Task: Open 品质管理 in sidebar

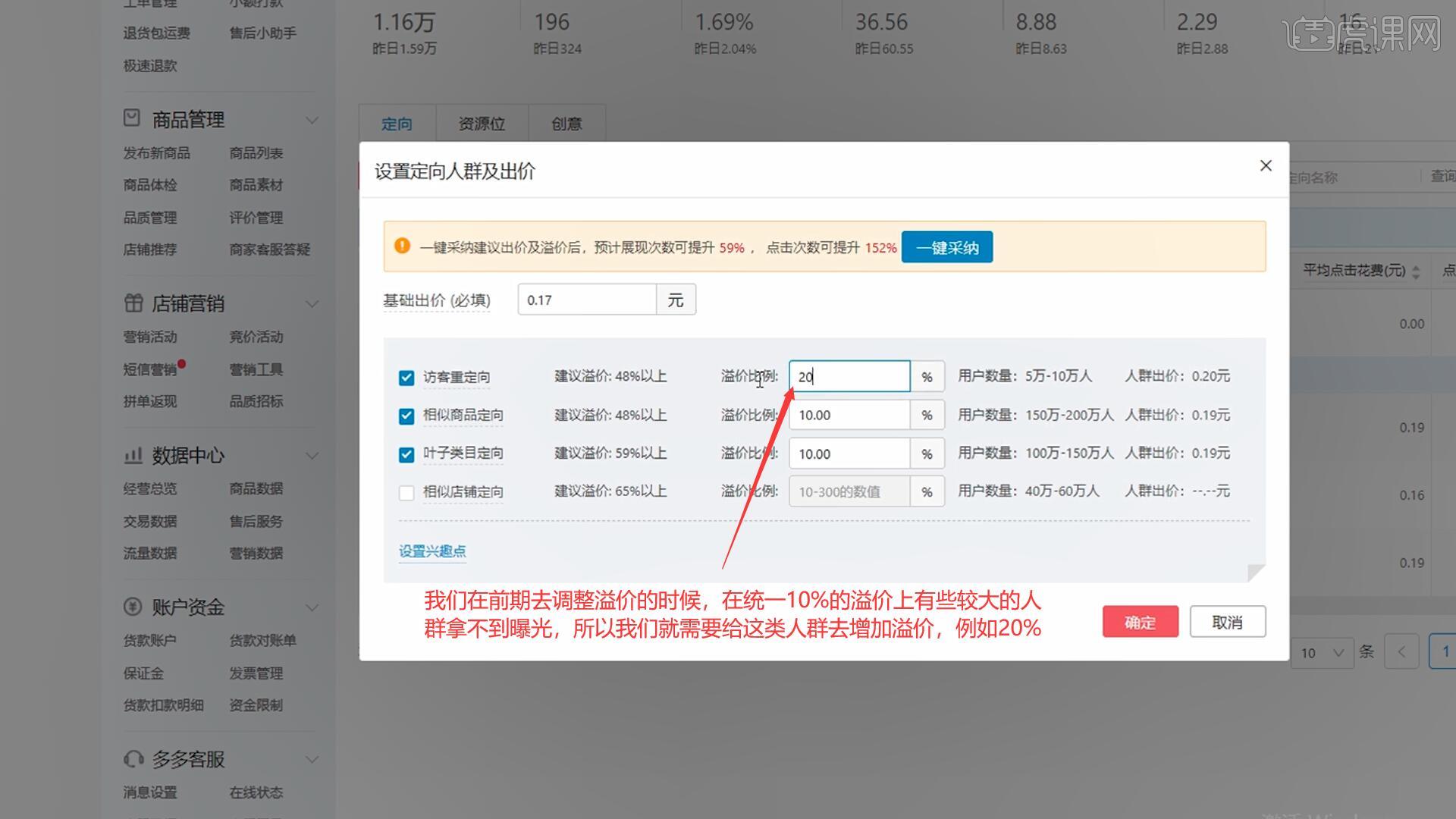Action: click(150, 218)
